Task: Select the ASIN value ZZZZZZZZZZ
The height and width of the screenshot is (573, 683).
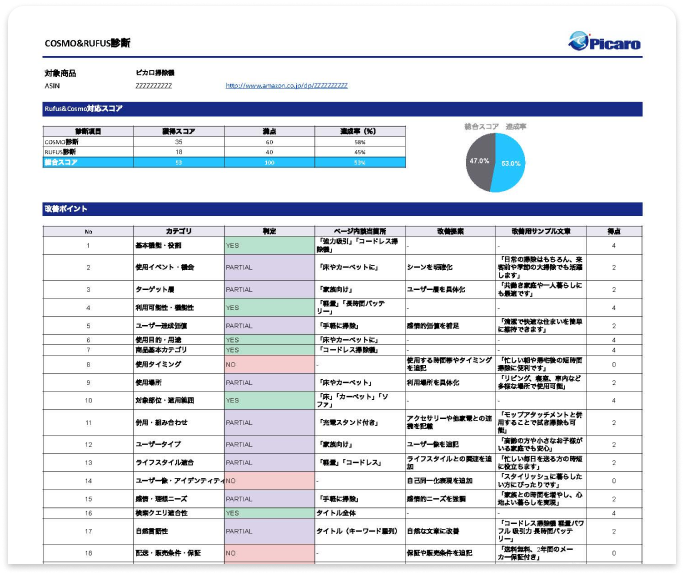Action: tap(153, 85)
